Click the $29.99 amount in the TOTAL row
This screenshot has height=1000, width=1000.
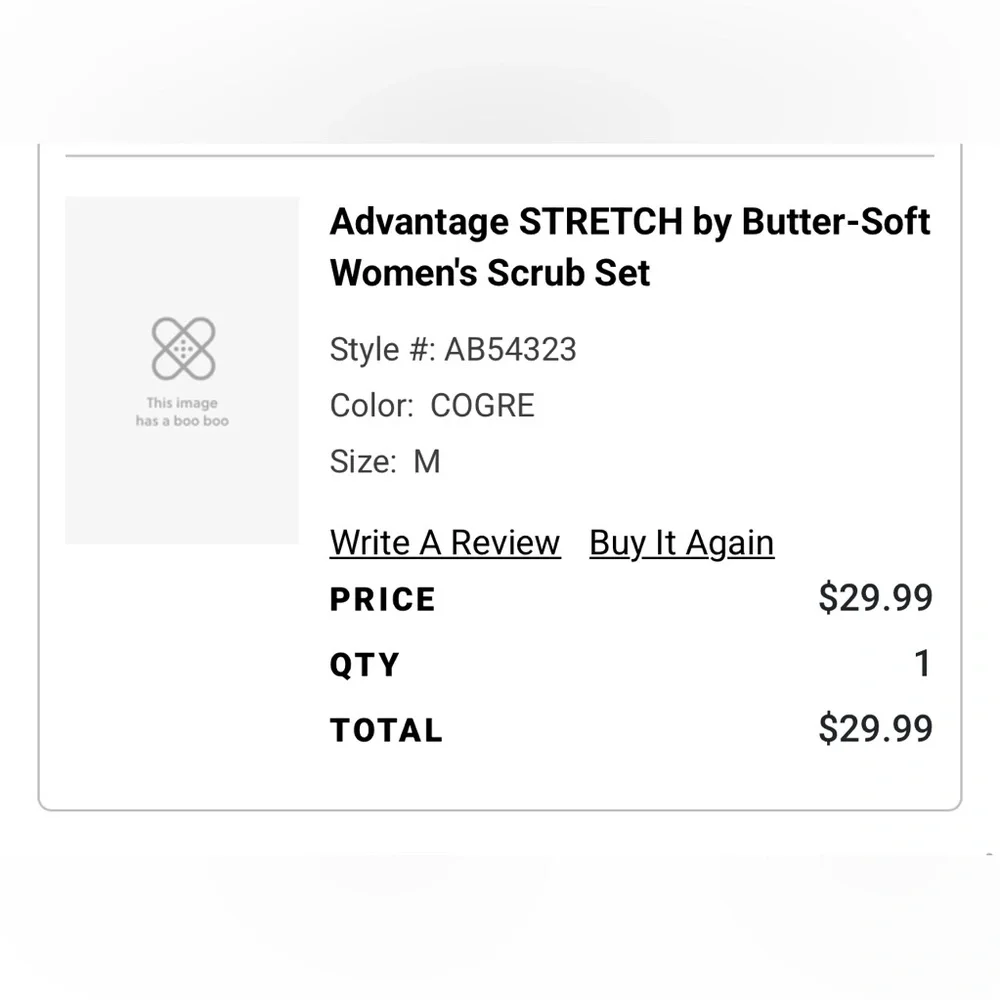pos(875,728)
